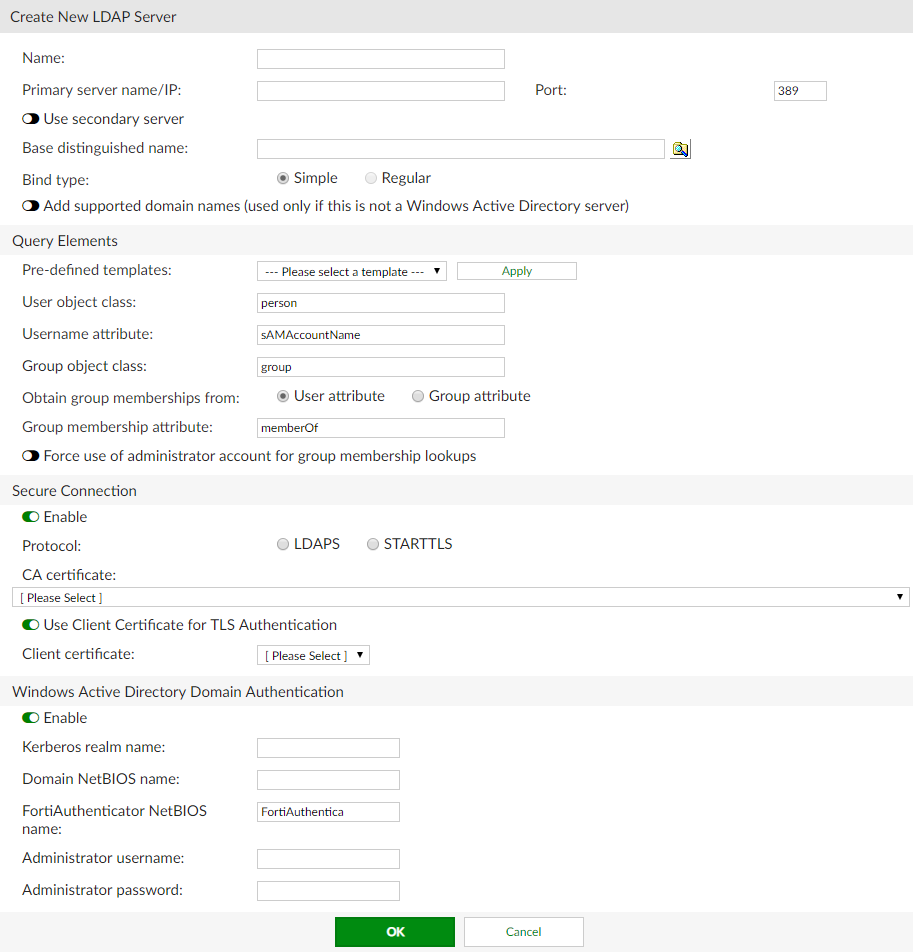
Task: Select STARTTLS protocol option
Action: click(373, 543)
